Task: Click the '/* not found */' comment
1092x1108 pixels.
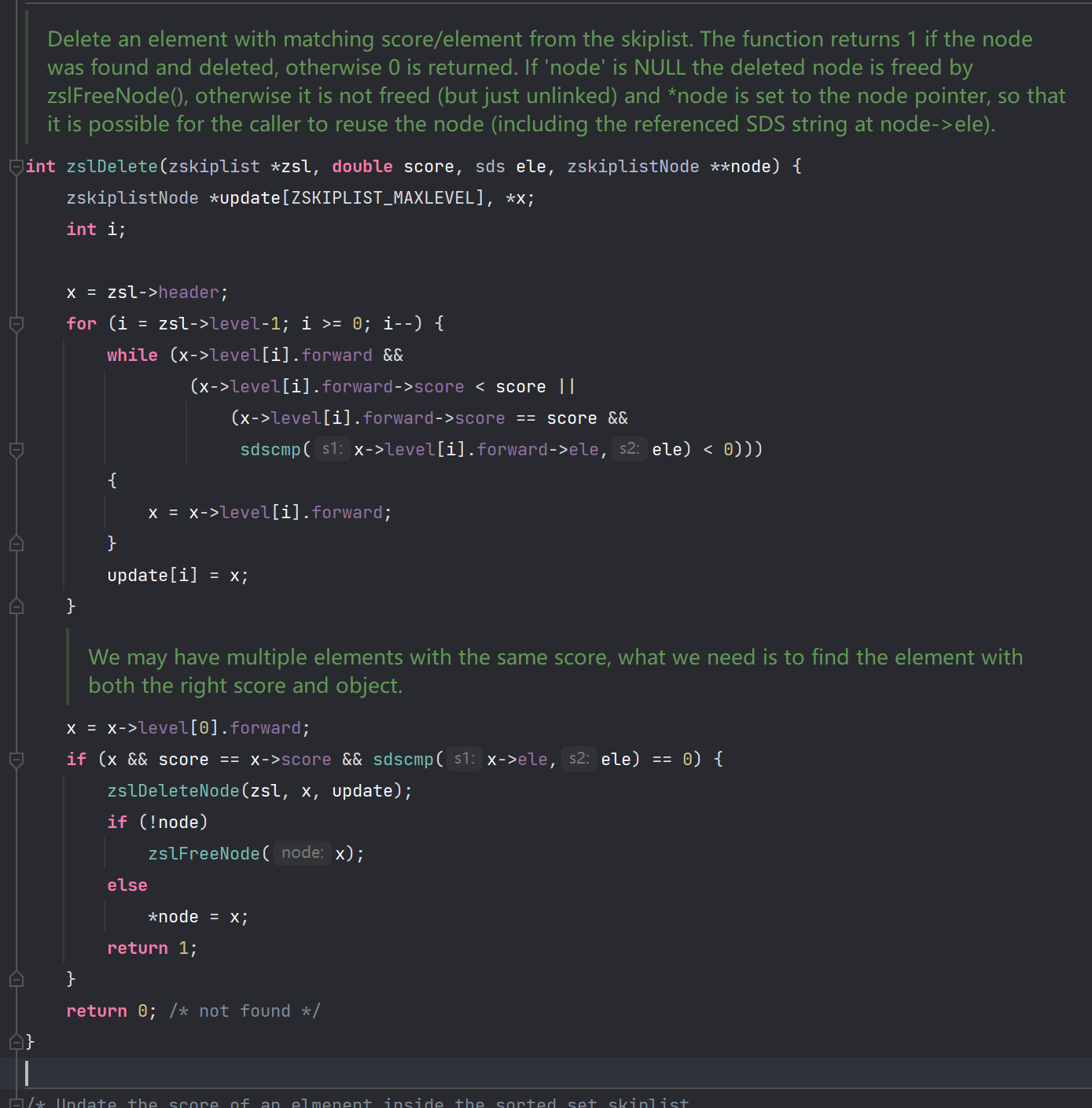Action: pyautogui.click(x=245, y=1011)
